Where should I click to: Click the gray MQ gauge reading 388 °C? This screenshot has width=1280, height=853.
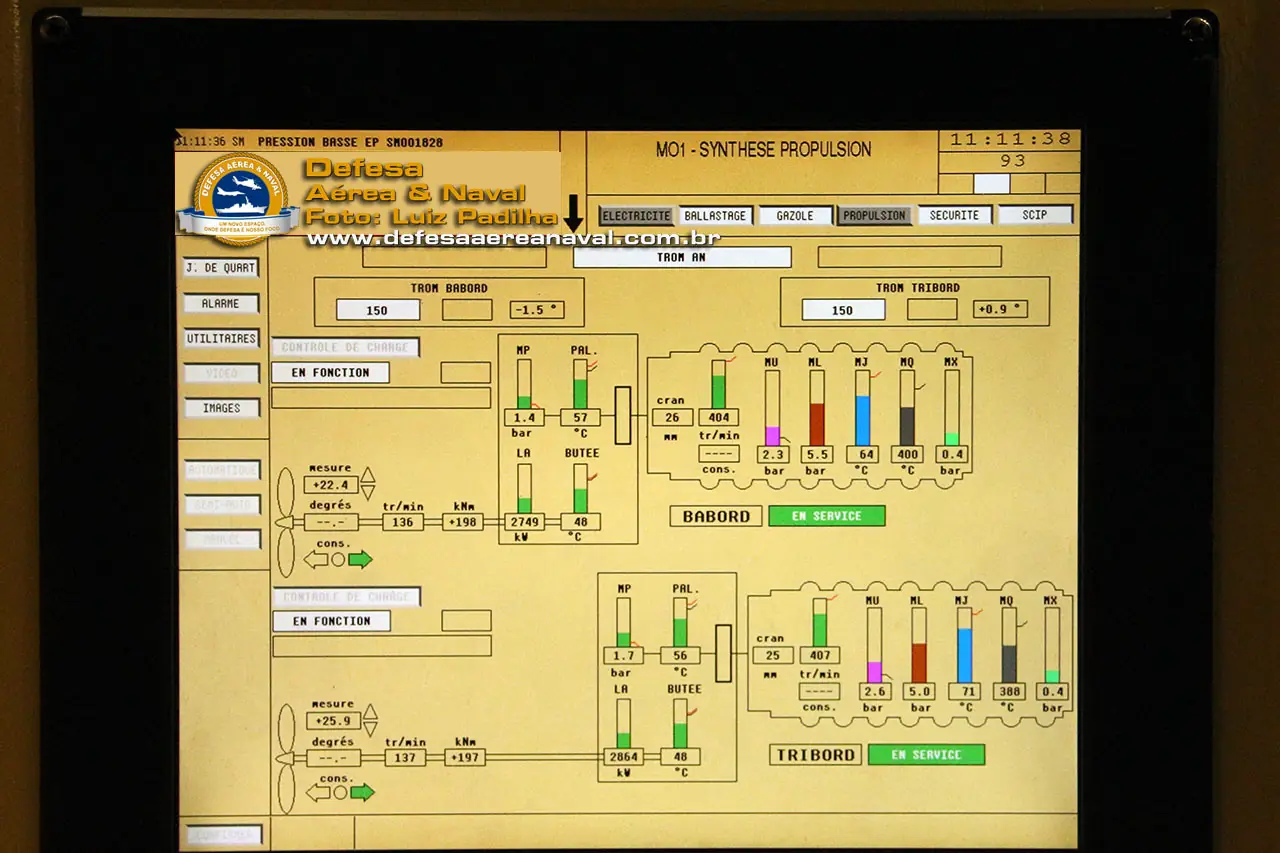pos(1009,645)
